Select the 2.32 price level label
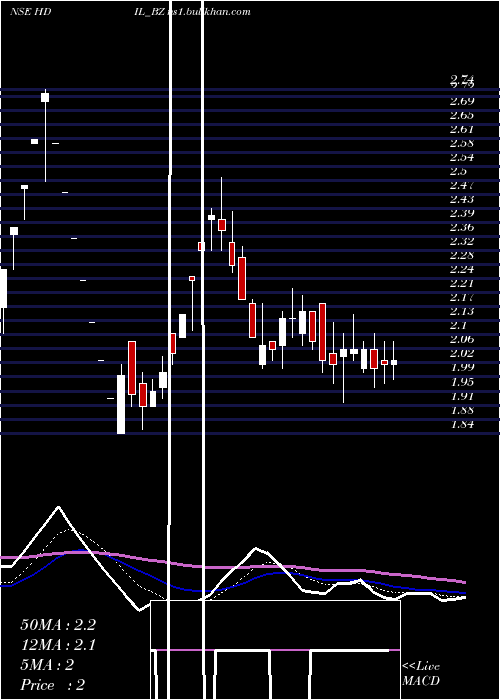500x700 pixels. coord(462,241)
